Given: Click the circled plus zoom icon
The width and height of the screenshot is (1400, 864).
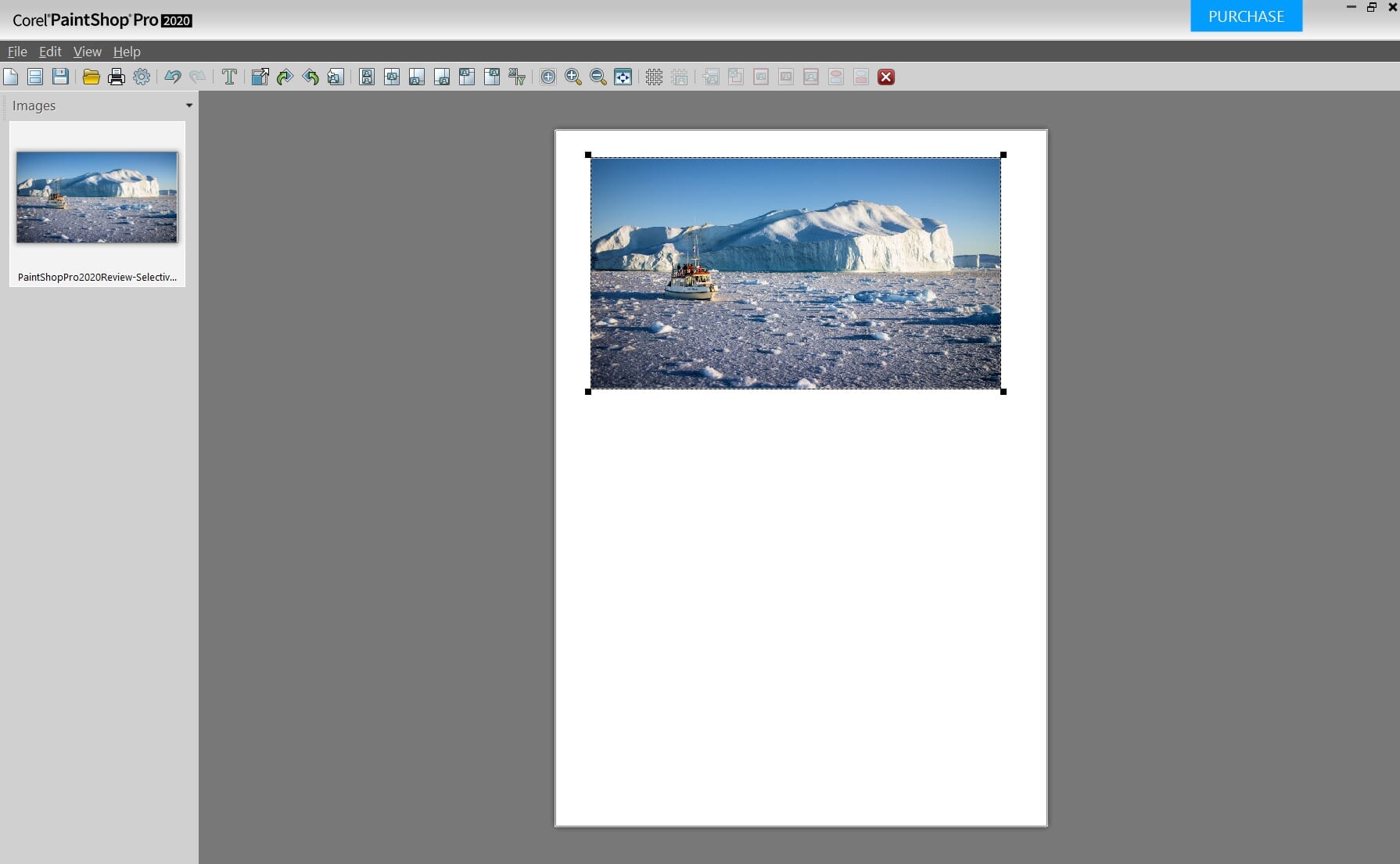Looking at the screenshot, I should (x=548, y=77).
